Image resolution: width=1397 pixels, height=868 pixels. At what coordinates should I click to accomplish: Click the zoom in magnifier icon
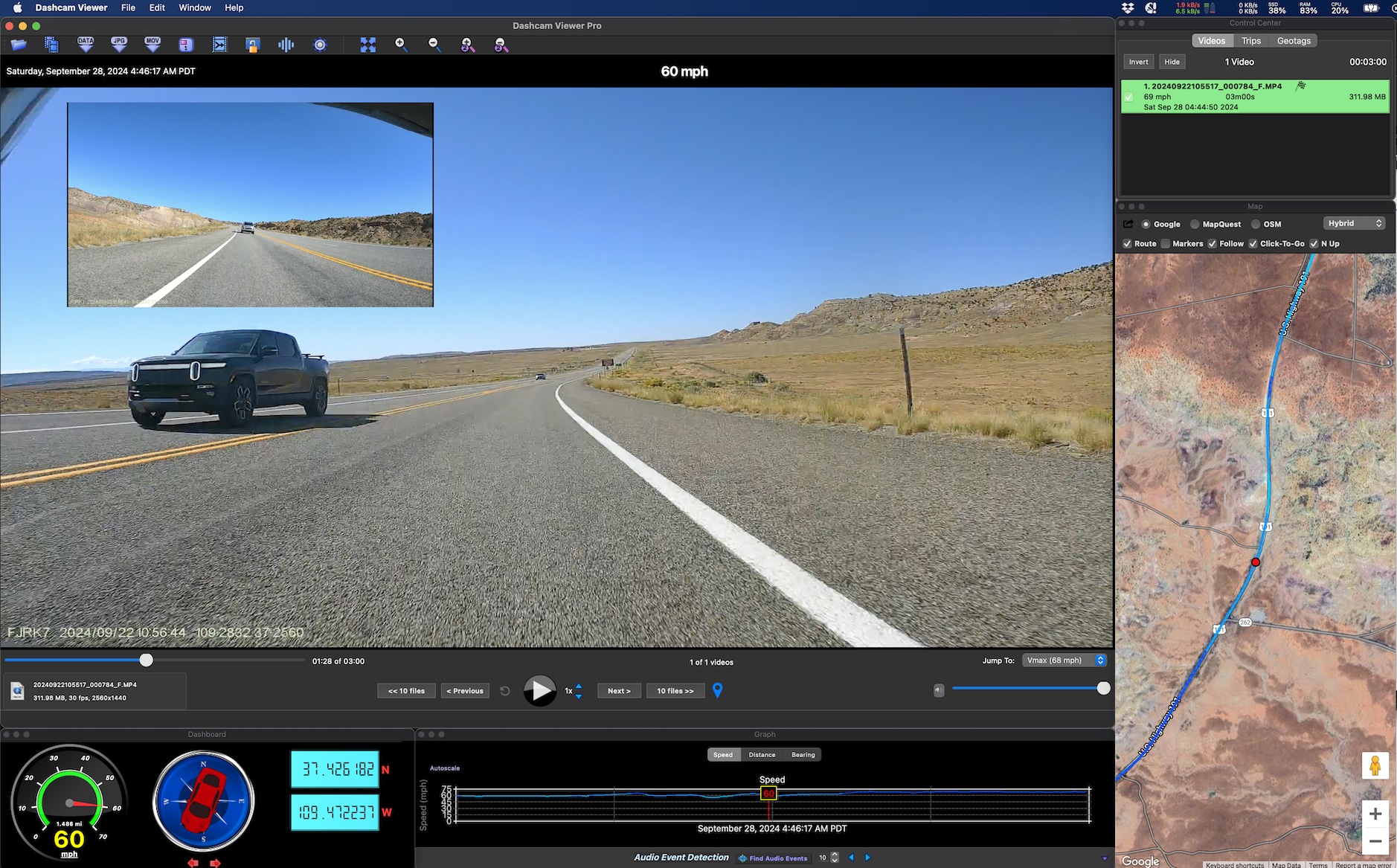[401, 45]
